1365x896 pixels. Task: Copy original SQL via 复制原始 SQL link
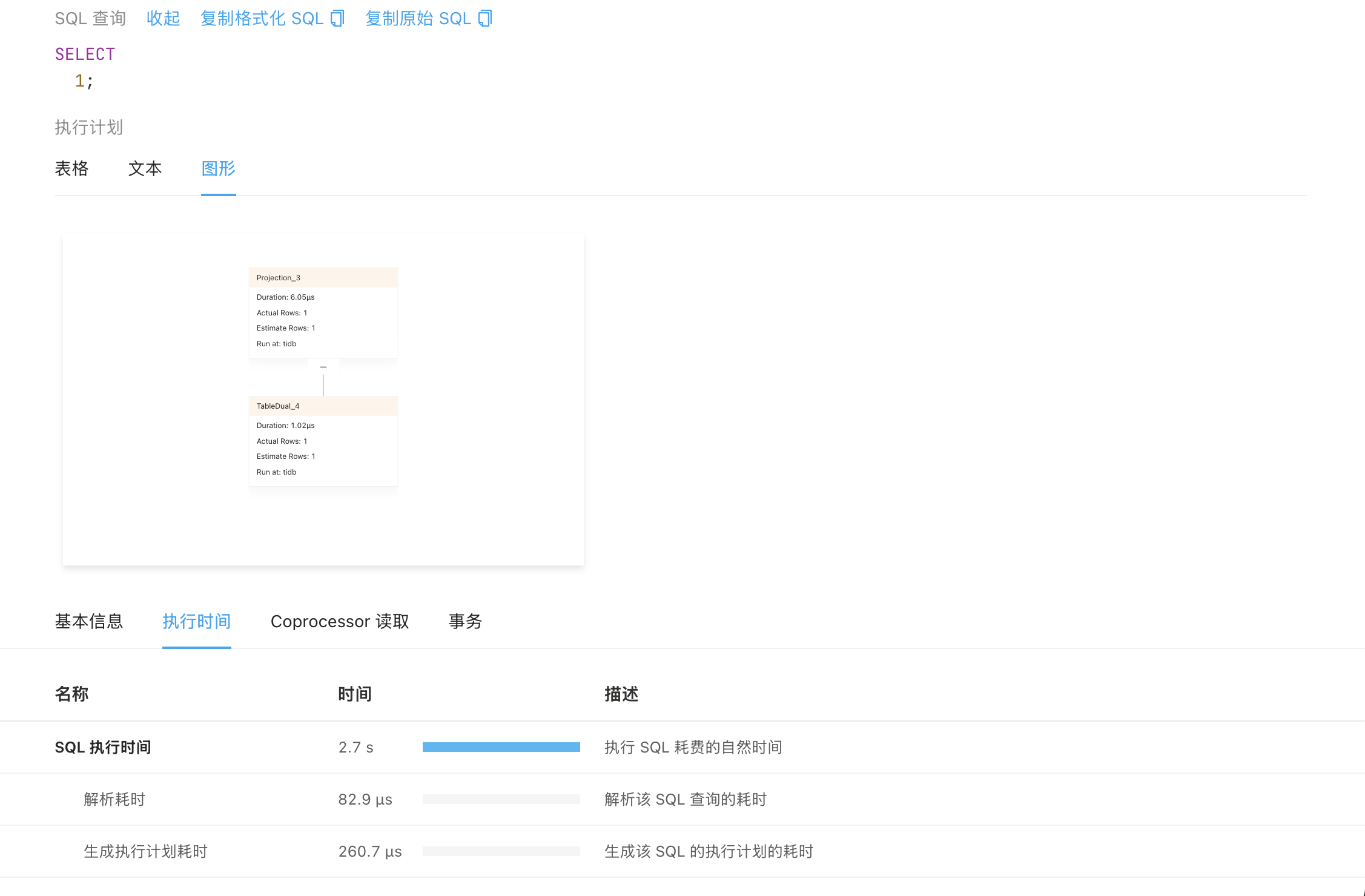[x=429, y=19]
